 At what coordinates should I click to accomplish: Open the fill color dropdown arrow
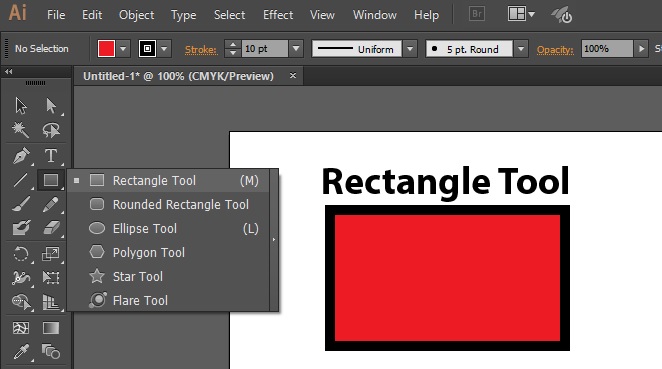click(123, 49)
